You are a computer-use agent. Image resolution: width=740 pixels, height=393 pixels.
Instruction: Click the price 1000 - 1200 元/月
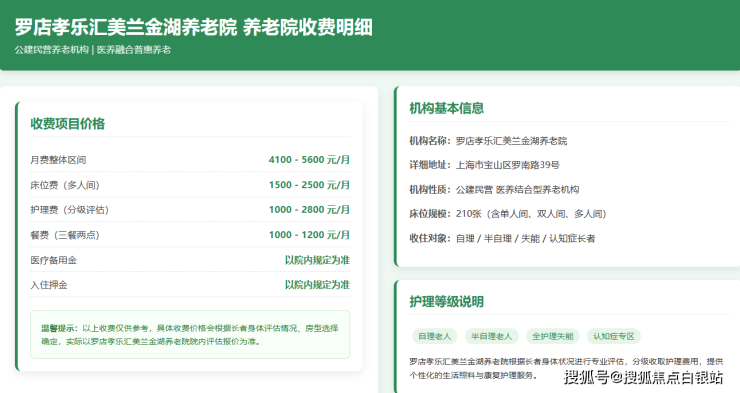click(x=309, y=235)
